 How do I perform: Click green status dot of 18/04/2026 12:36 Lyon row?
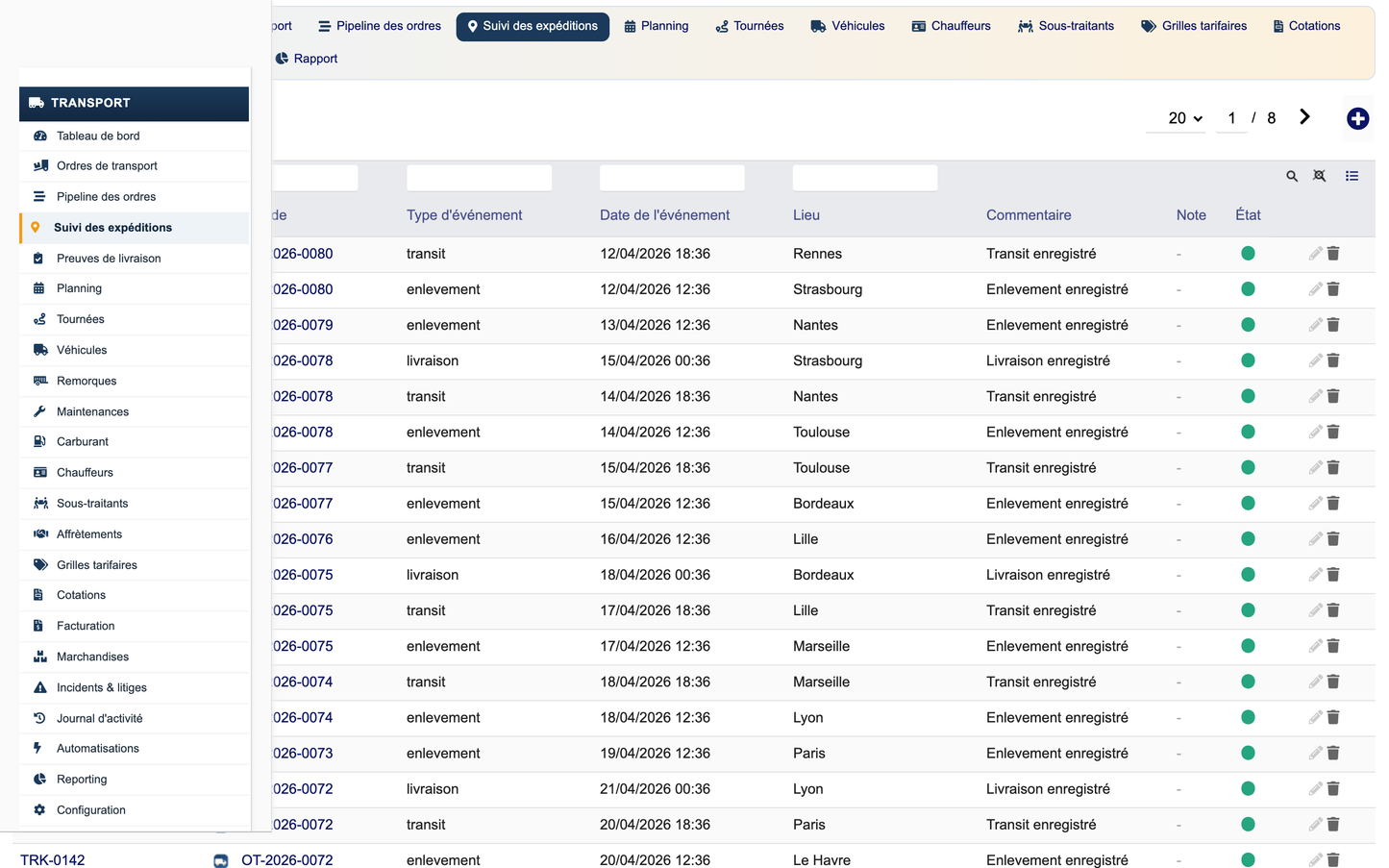pos(1248,717)
